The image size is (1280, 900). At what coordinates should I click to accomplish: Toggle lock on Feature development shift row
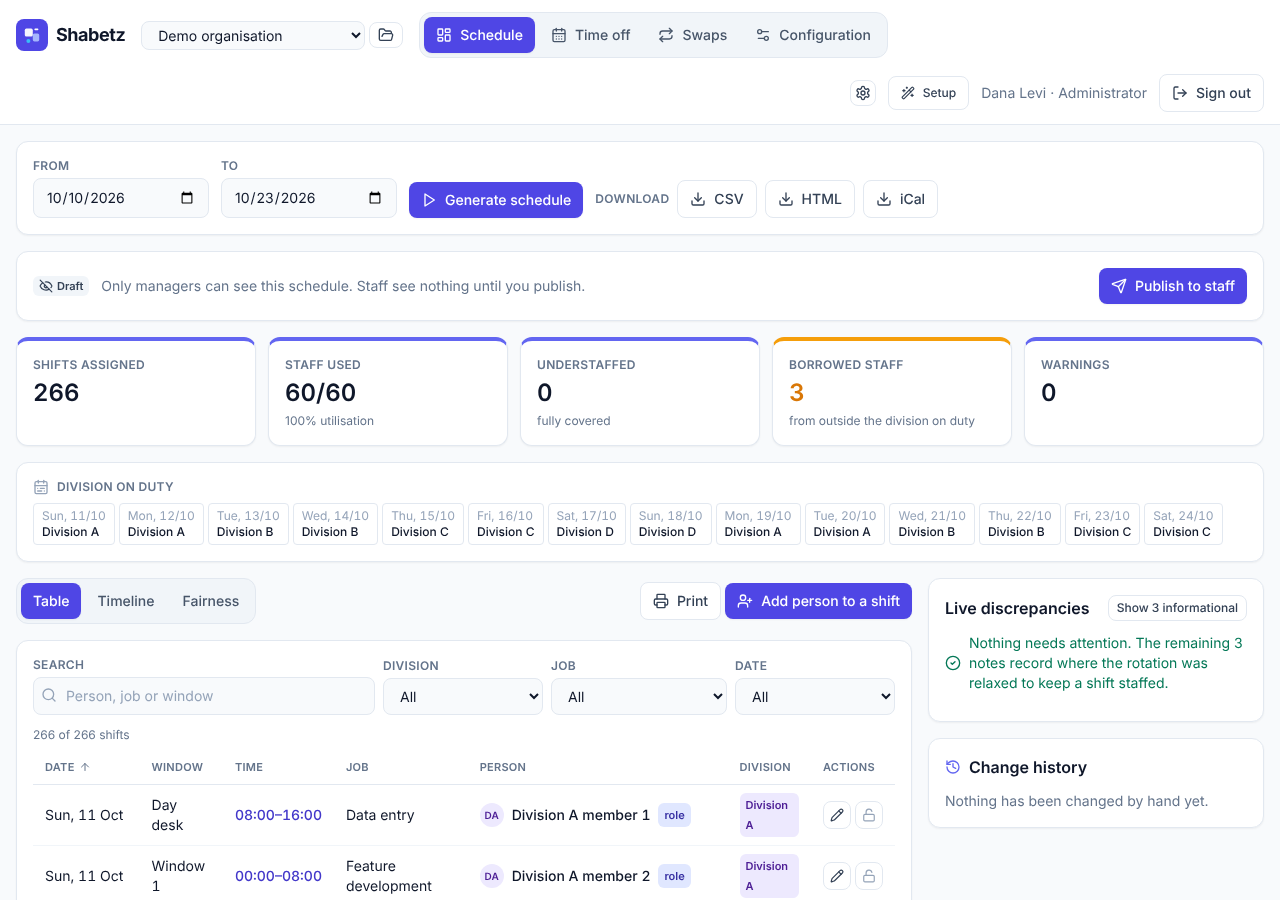coord(869,876)
